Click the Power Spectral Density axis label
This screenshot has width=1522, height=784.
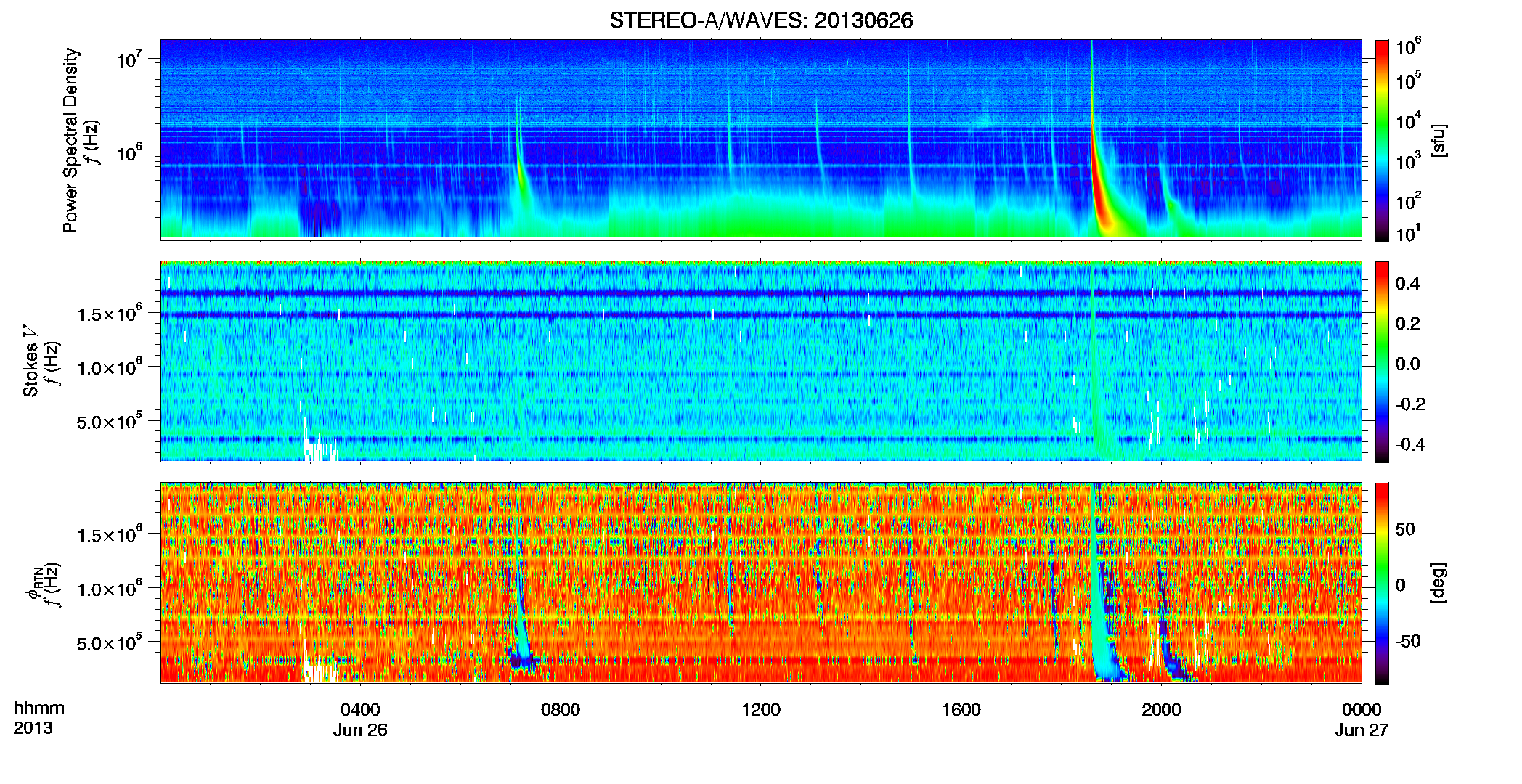pyautogui.click(x=70, y=140)
